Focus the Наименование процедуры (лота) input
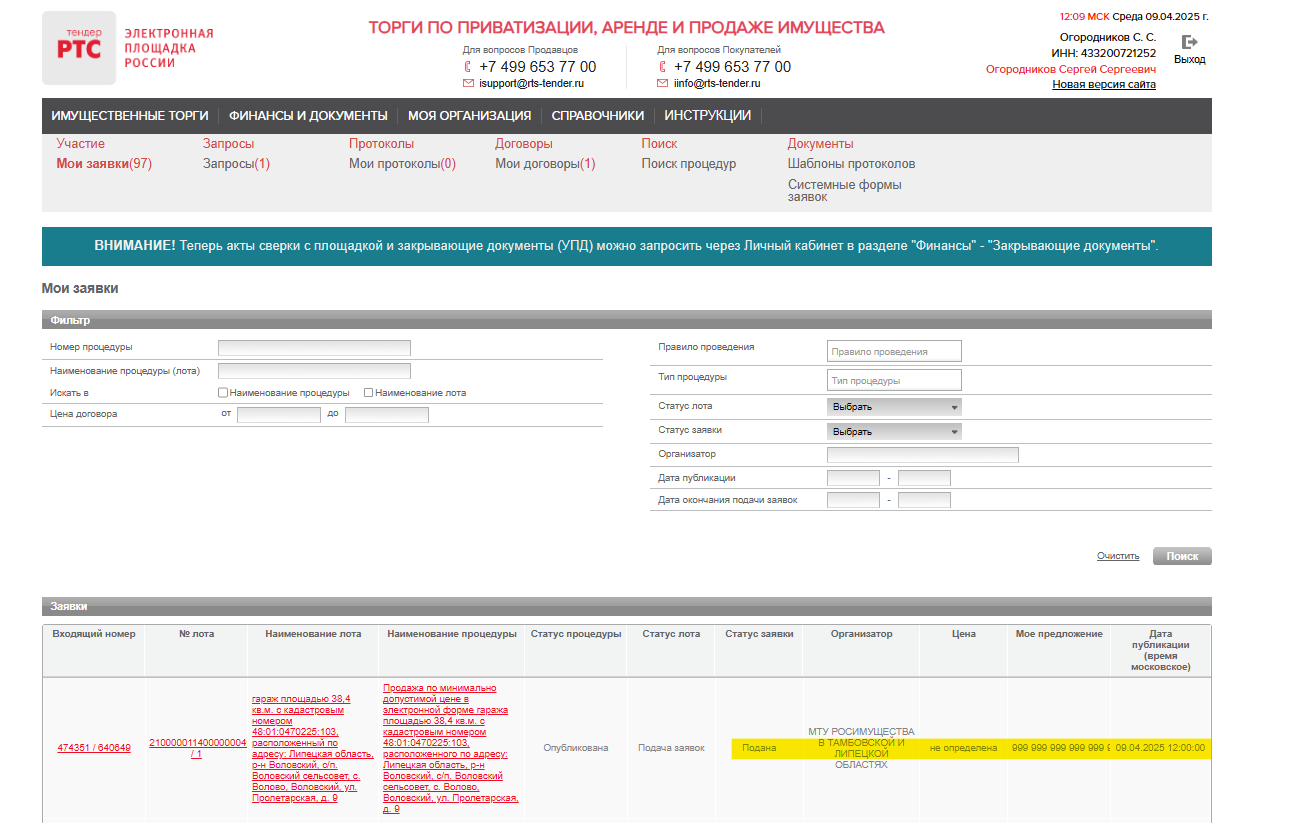This screenshot has height=823, width=1311. [x=314, y=371]
